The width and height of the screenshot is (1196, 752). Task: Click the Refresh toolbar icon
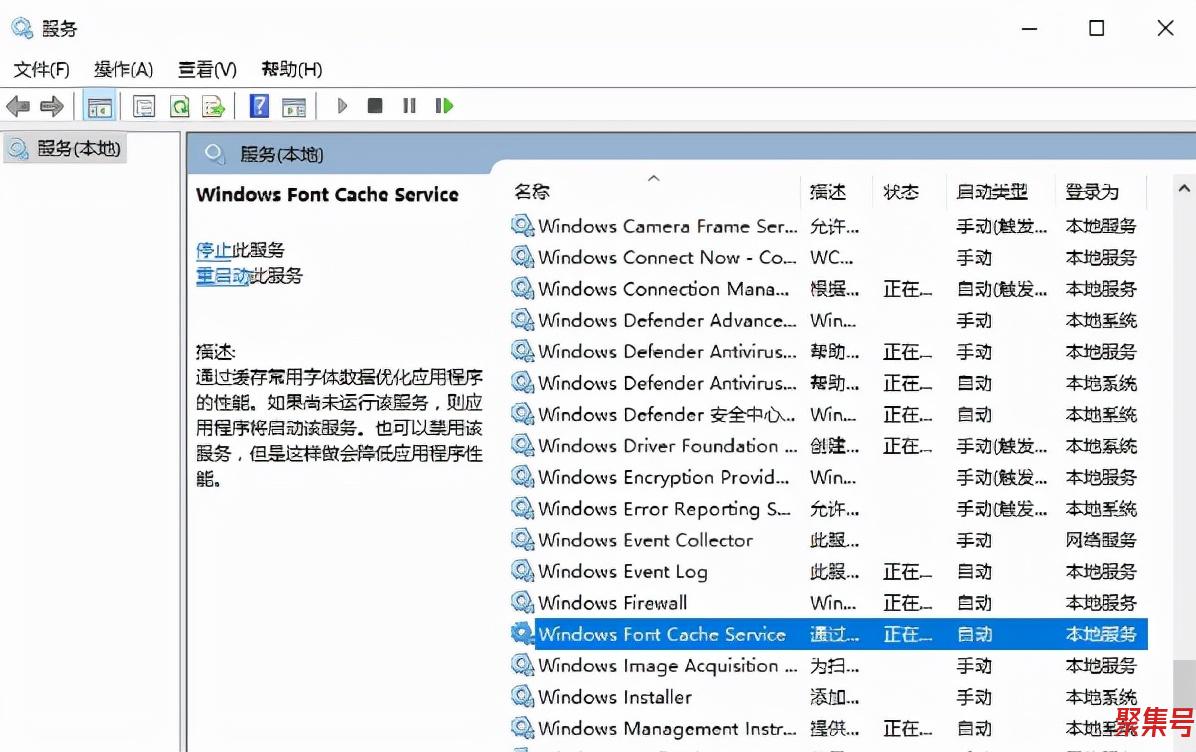tap(179, 106)
